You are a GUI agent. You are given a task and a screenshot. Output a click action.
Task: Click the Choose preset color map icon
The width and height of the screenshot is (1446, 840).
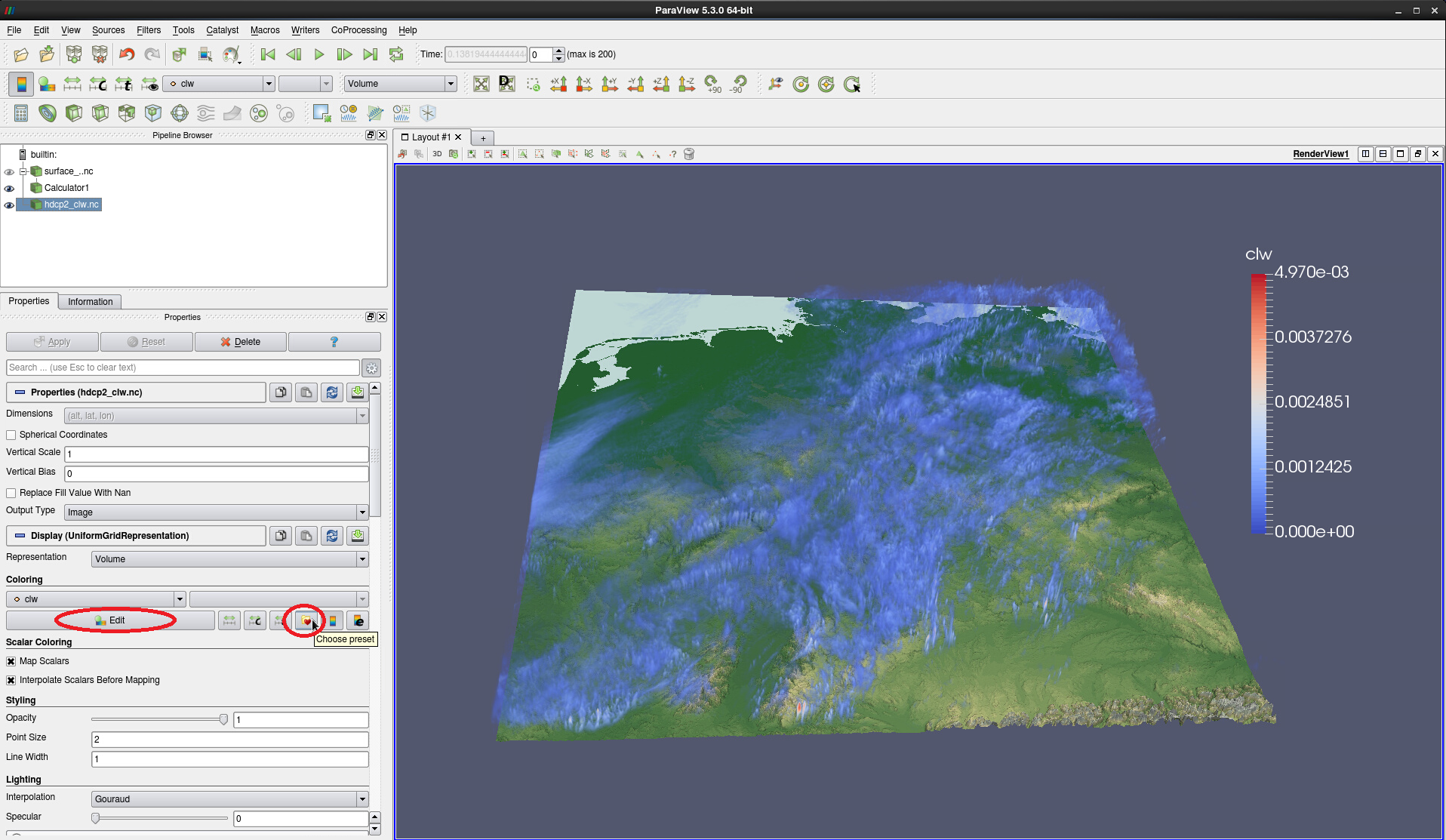[306, 620]
